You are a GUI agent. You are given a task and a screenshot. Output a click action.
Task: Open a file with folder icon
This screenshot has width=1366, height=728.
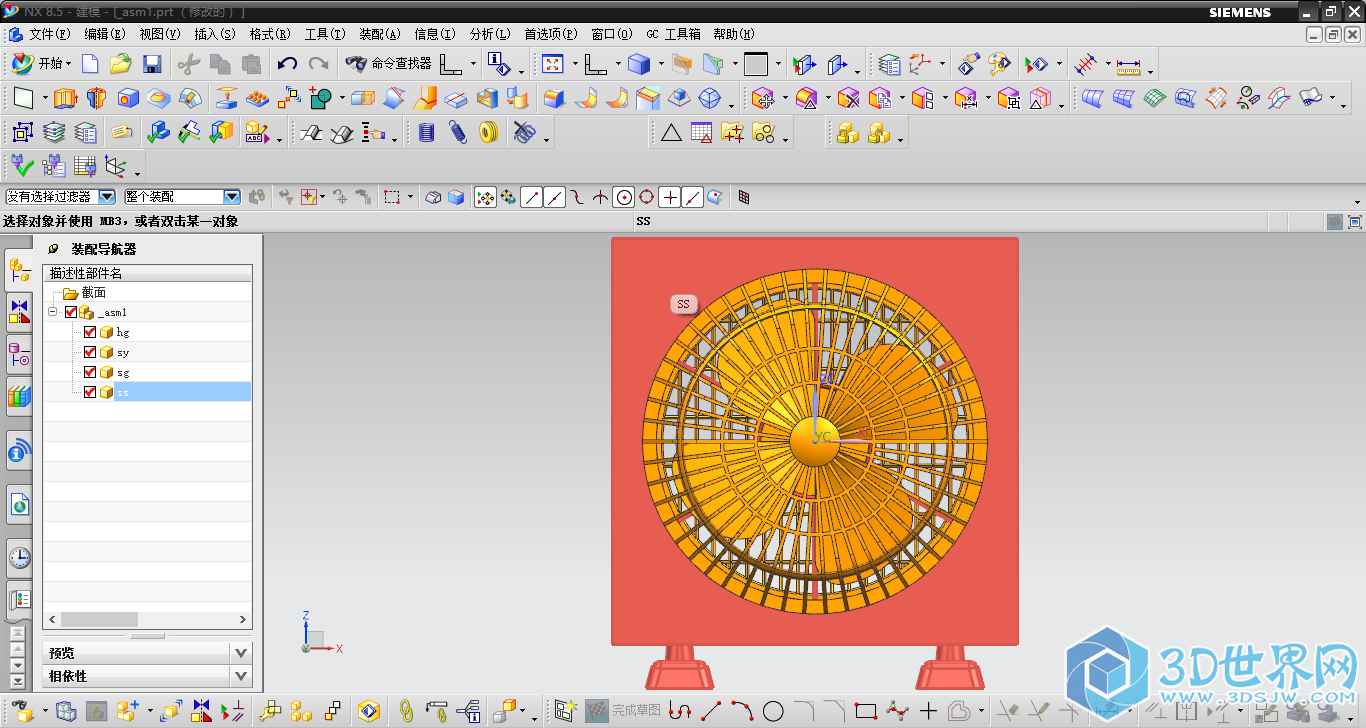click(x=121, y=64)
